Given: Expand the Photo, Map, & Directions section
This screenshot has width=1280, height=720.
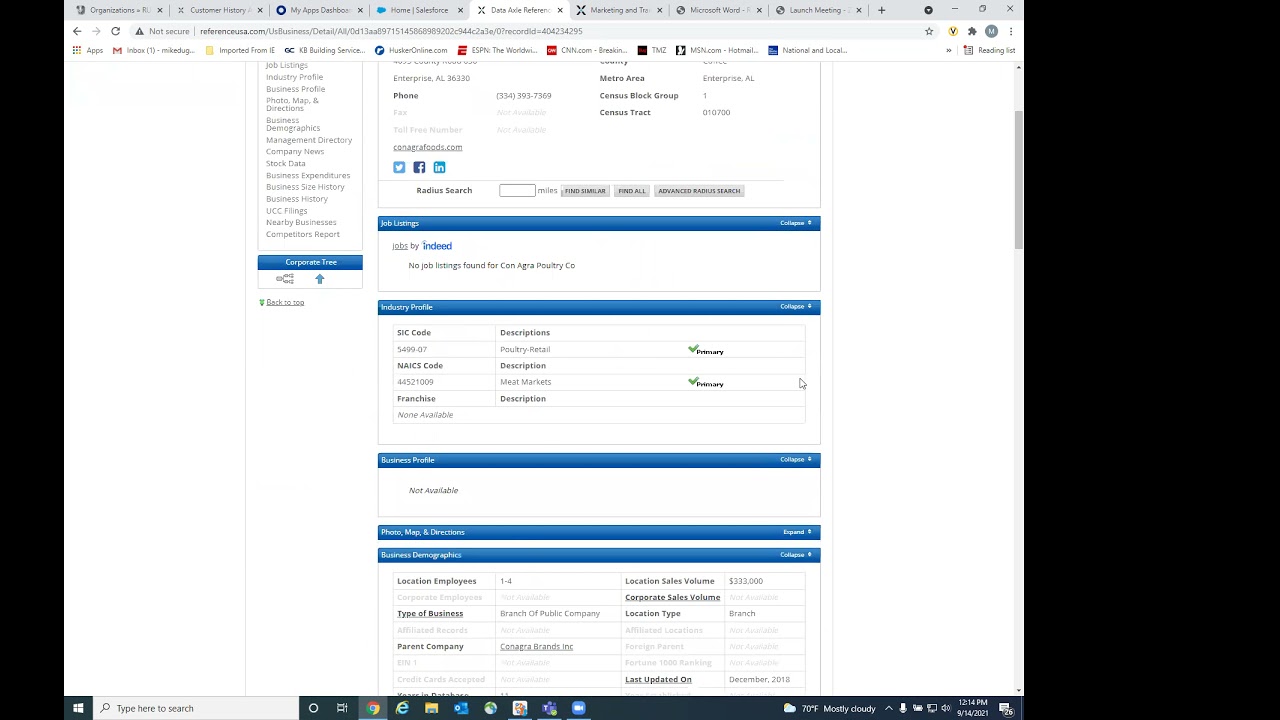Looking at the screenshot, I should [797, 532].
